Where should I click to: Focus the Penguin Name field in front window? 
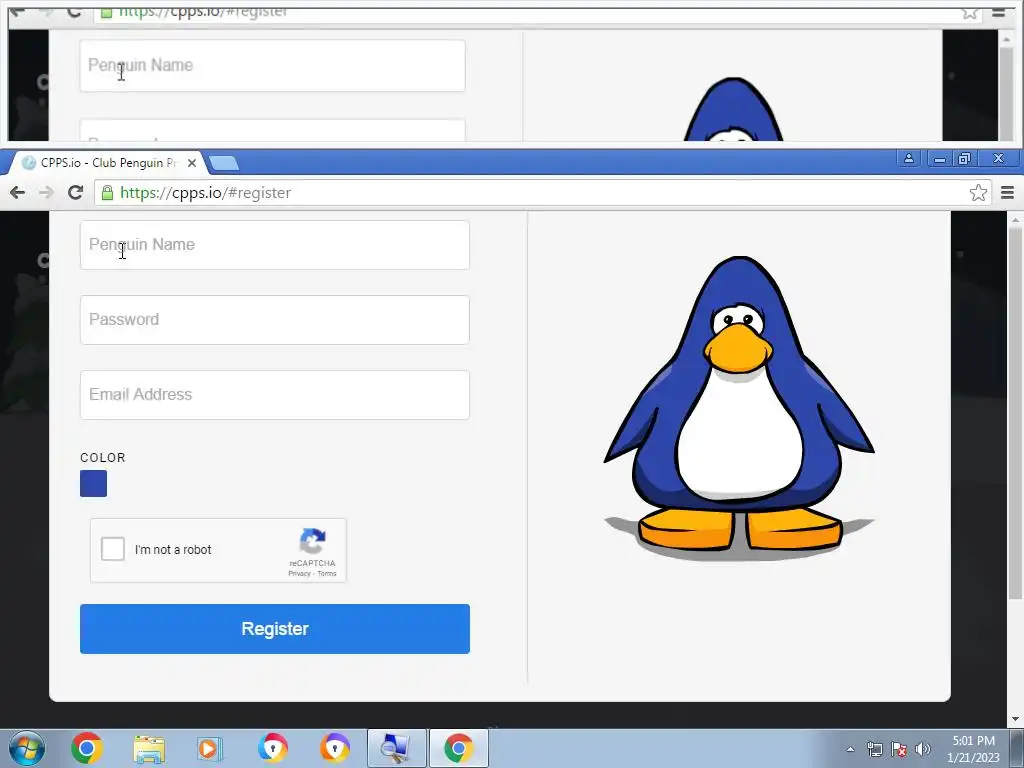point(274,245)
